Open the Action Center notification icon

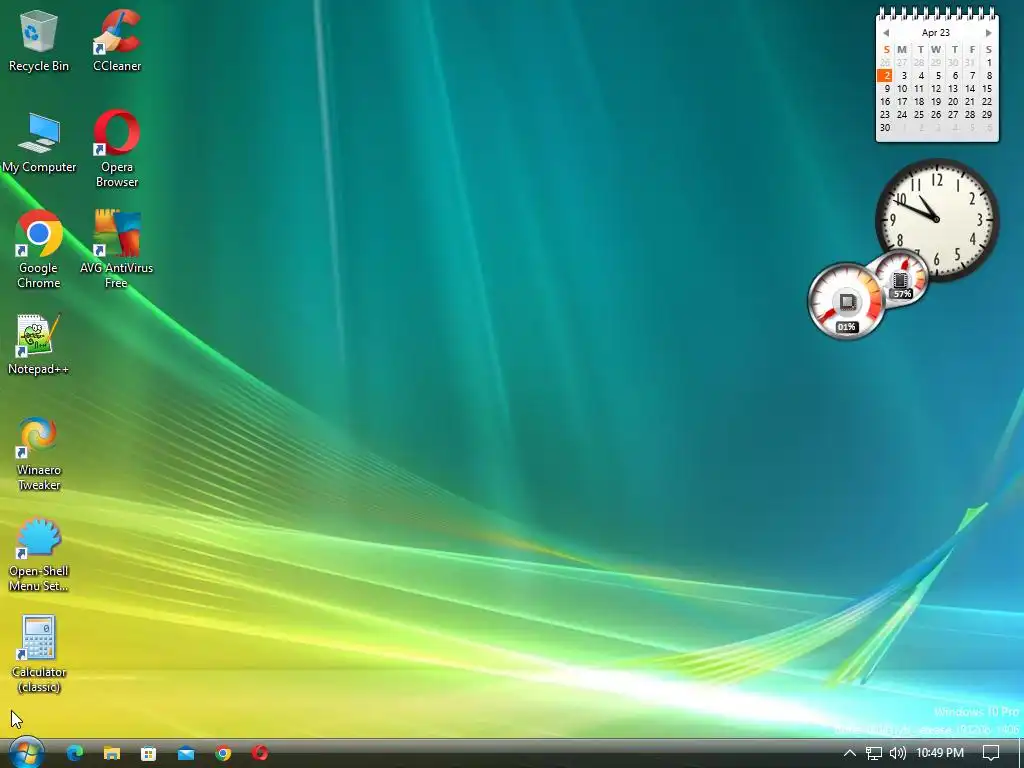tap(991, 753)
